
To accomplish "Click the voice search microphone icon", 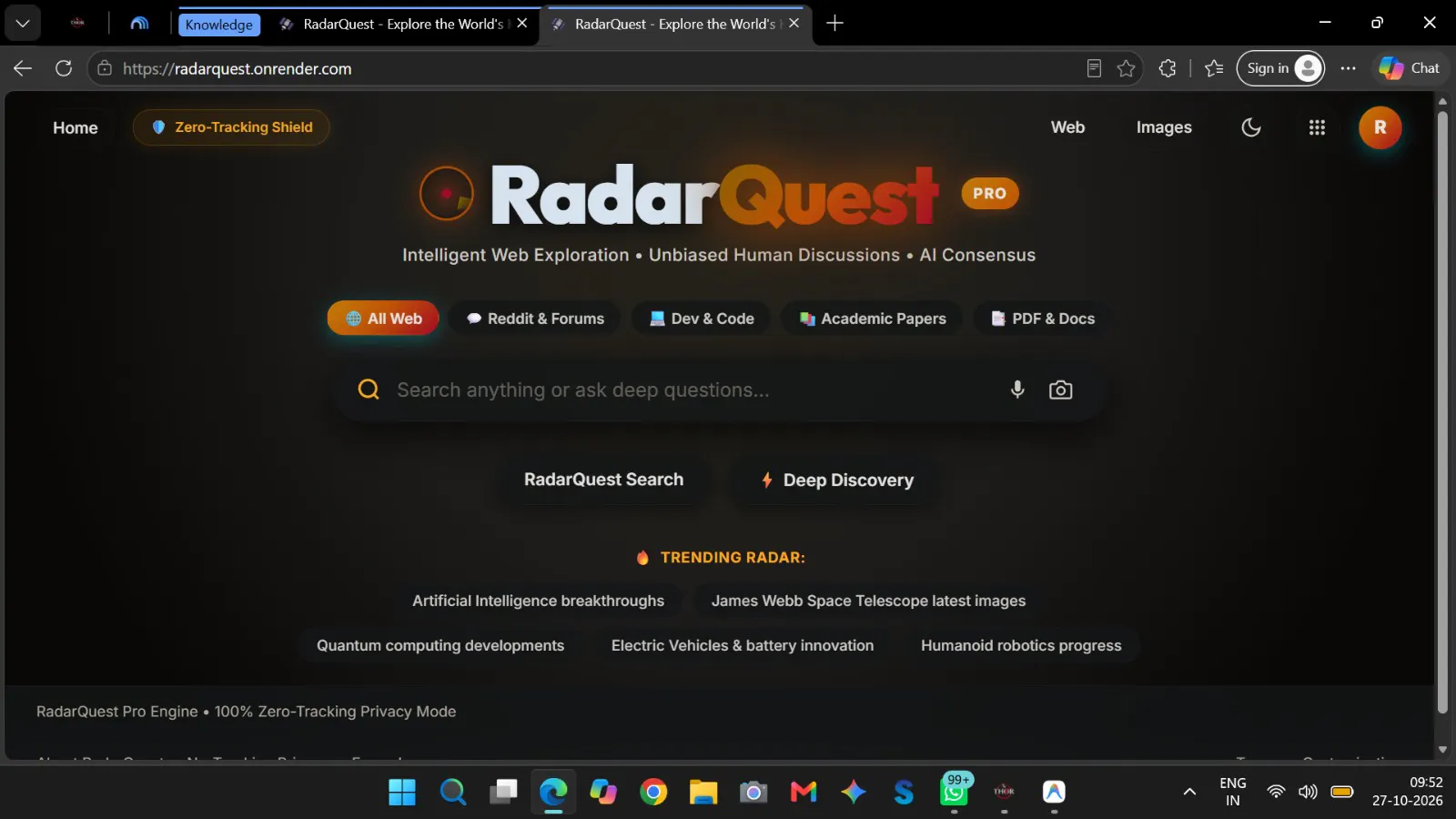I will click(x=1017, y=389).
